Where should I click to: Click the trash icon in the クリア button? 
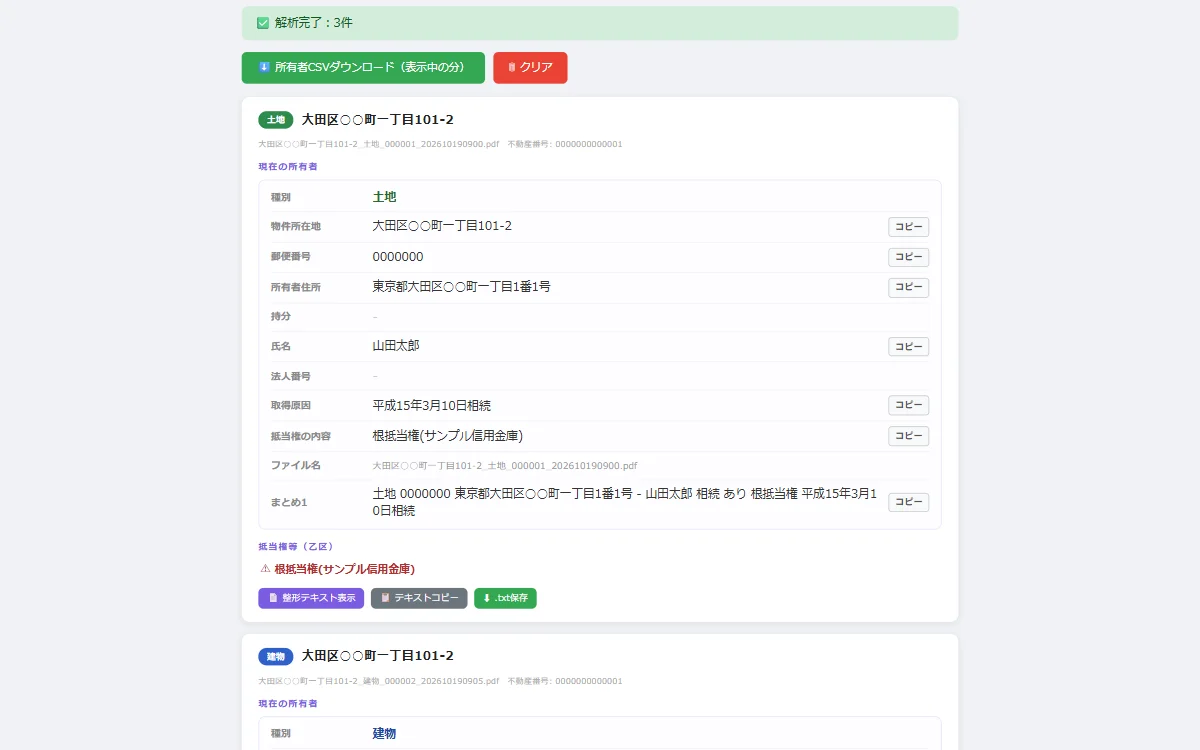pos(512,67)
